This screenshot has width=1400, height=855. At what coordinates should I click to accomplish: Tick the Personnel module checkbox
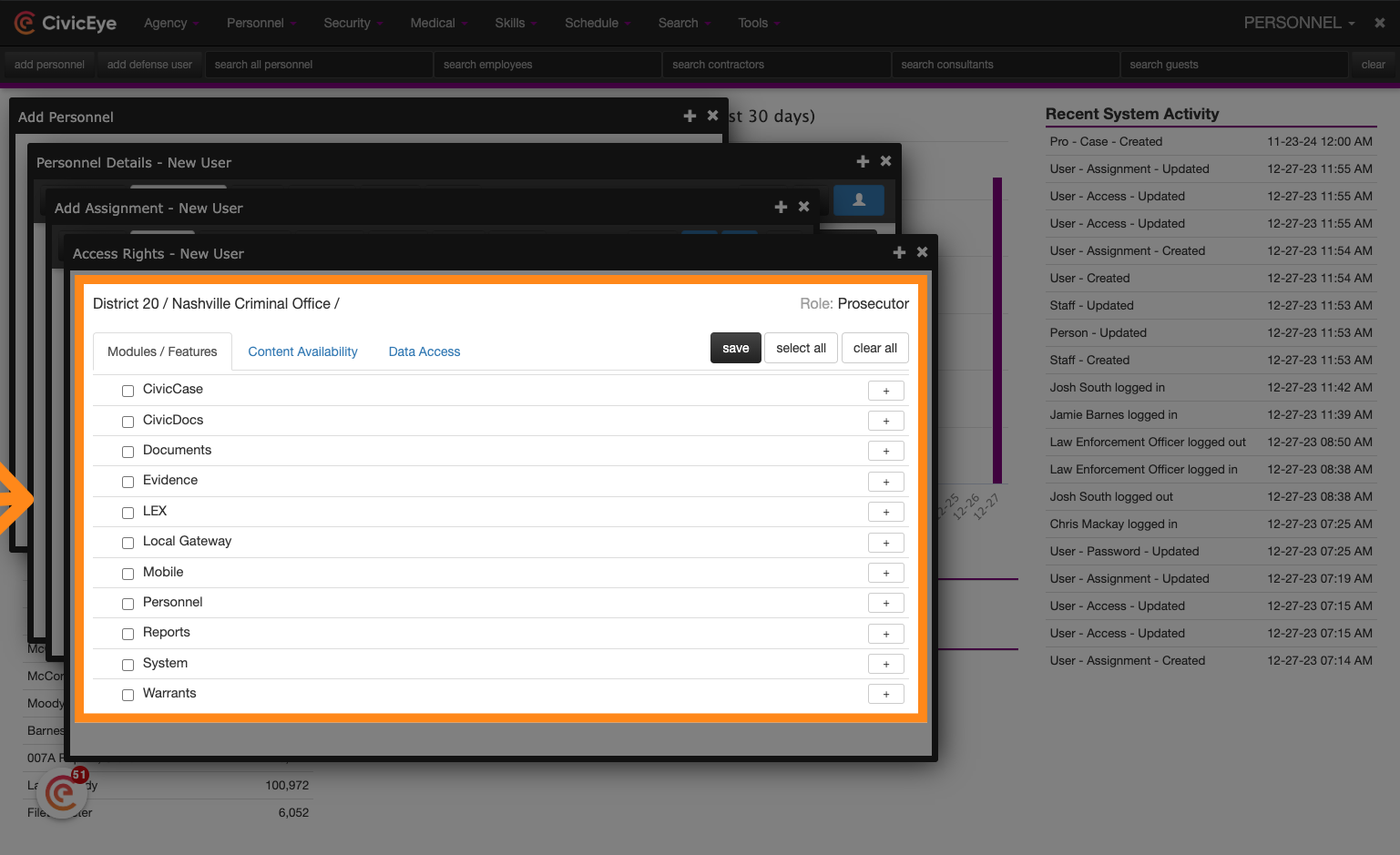point(128,604)
